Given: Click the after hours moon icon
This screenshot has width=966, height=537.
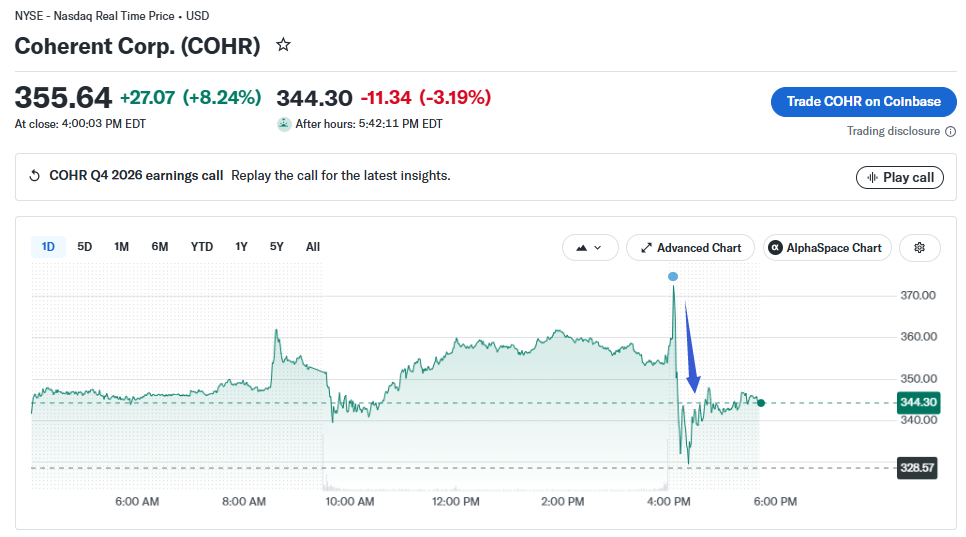Looking at the screenshot, I should point(283,124).
